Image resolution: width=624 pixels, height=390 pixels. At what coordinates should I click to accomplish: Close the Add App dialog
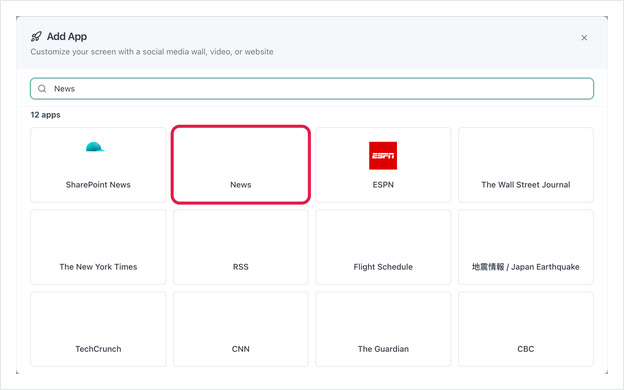(584, 38)
